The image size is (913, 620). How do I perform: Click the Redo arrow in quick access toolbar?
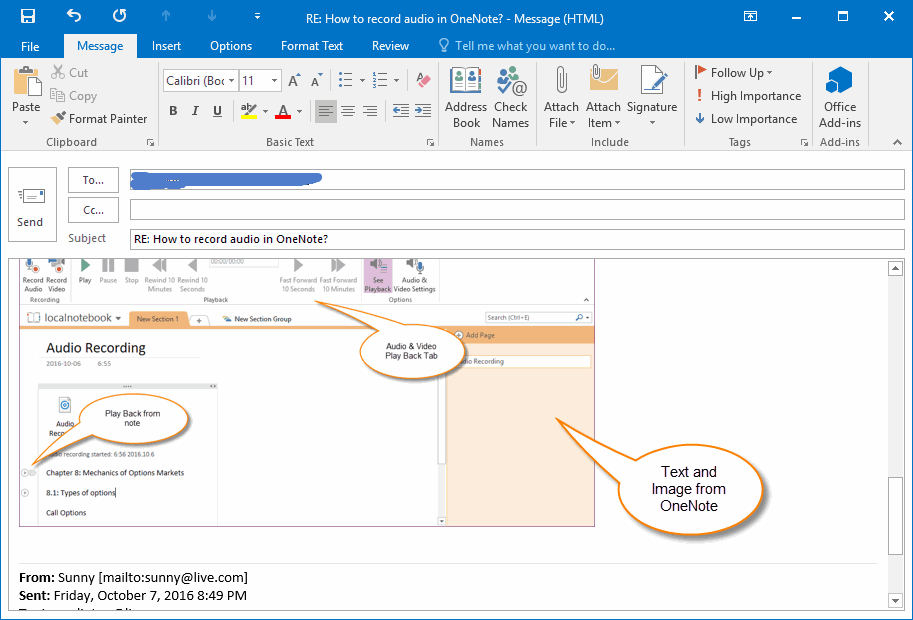(119, 16)
